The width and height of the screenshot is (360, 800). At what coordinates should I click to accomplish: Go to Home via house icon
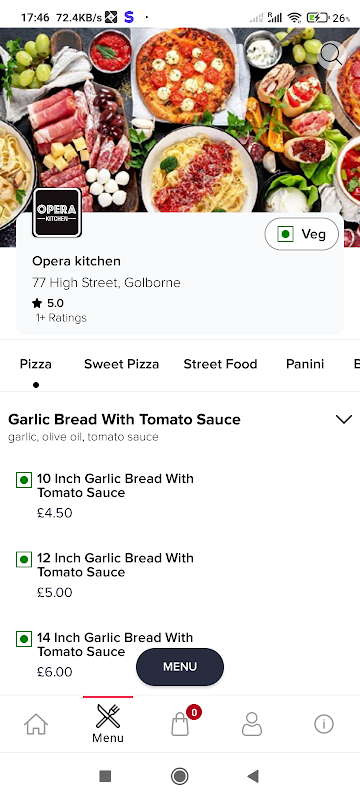tap(36, 723)
